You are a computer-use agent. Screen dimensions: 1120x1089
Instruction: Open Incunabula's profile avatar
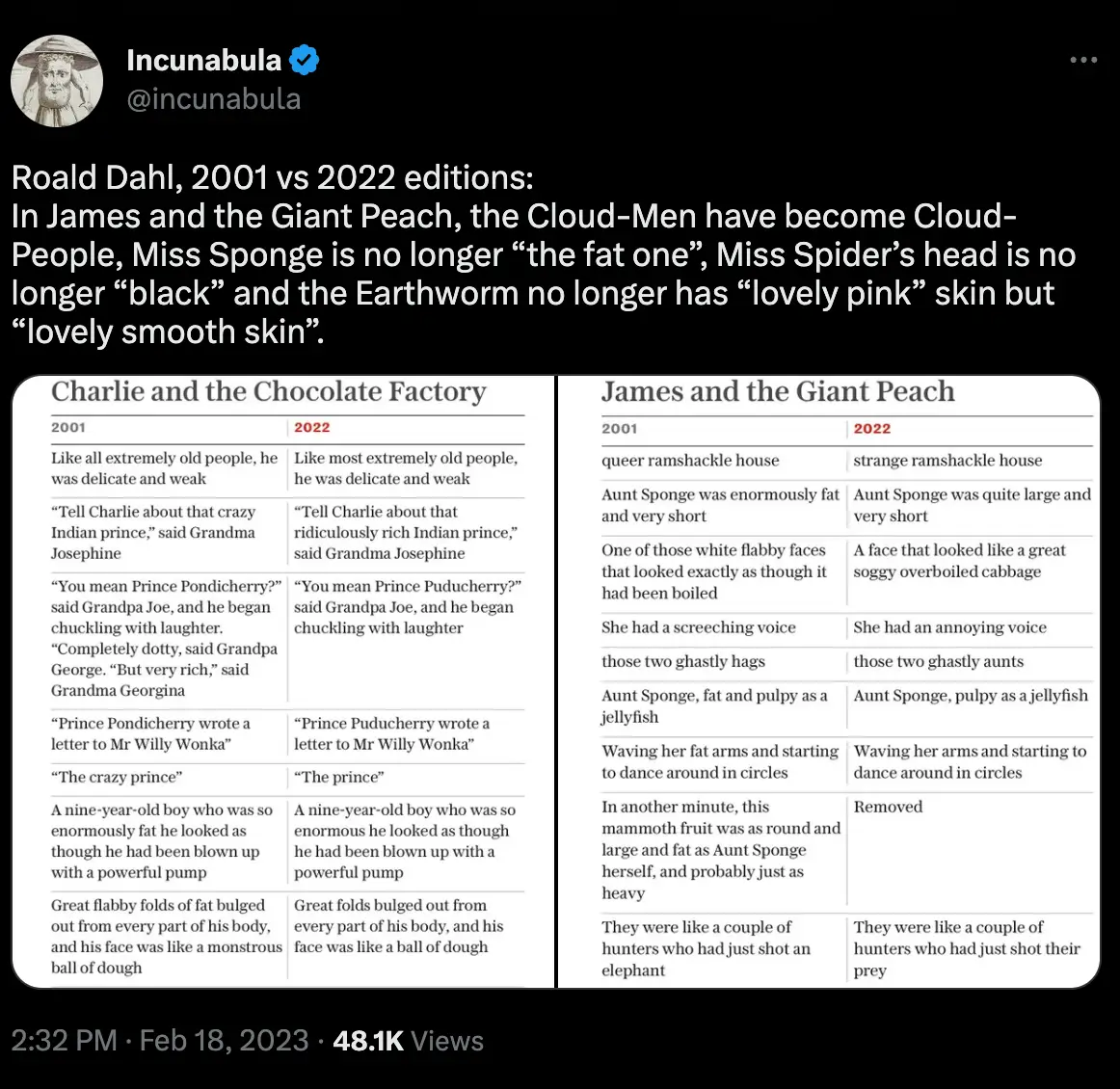point(56,81)
